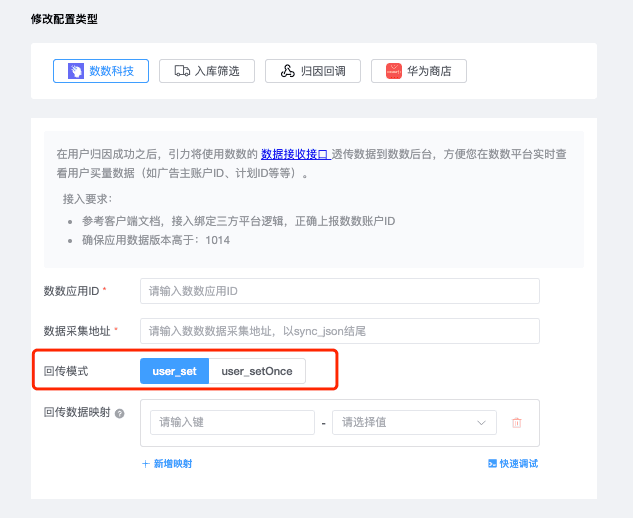Screen dimensions: 633x518
Task: Switch to 入库筛选 tab
Action: coord(207,71)
